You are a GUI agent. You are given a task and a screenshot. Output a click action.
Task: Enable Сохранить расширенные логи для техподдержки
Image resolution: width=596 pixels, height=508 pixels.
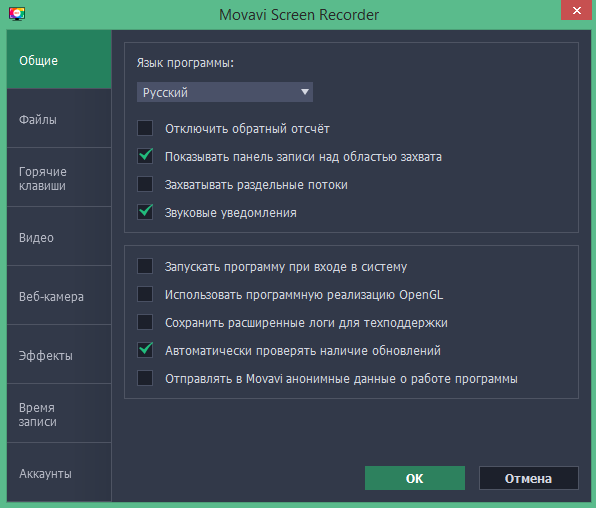coord(145,322)
